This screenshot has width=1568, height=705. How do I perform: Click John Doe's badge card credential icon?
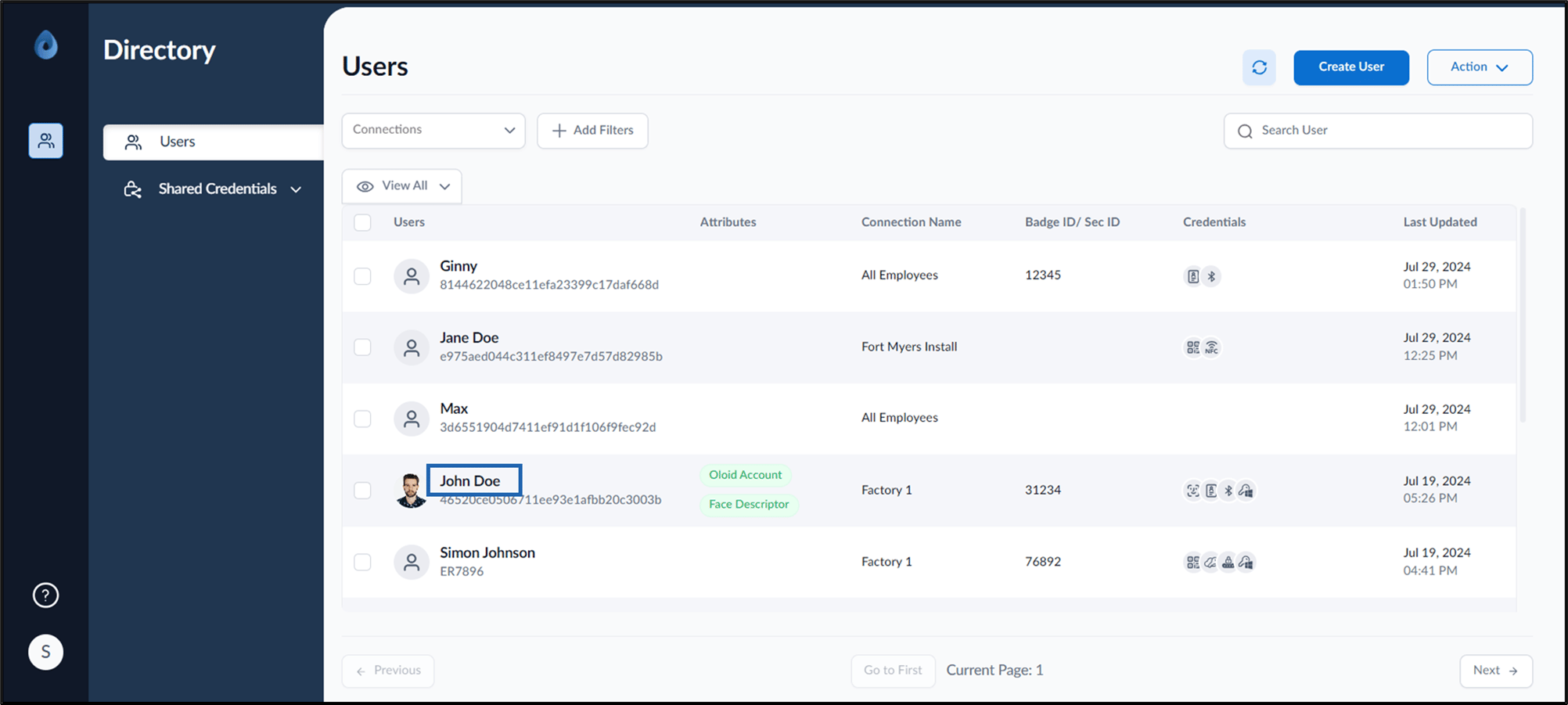pos(1210,491)
